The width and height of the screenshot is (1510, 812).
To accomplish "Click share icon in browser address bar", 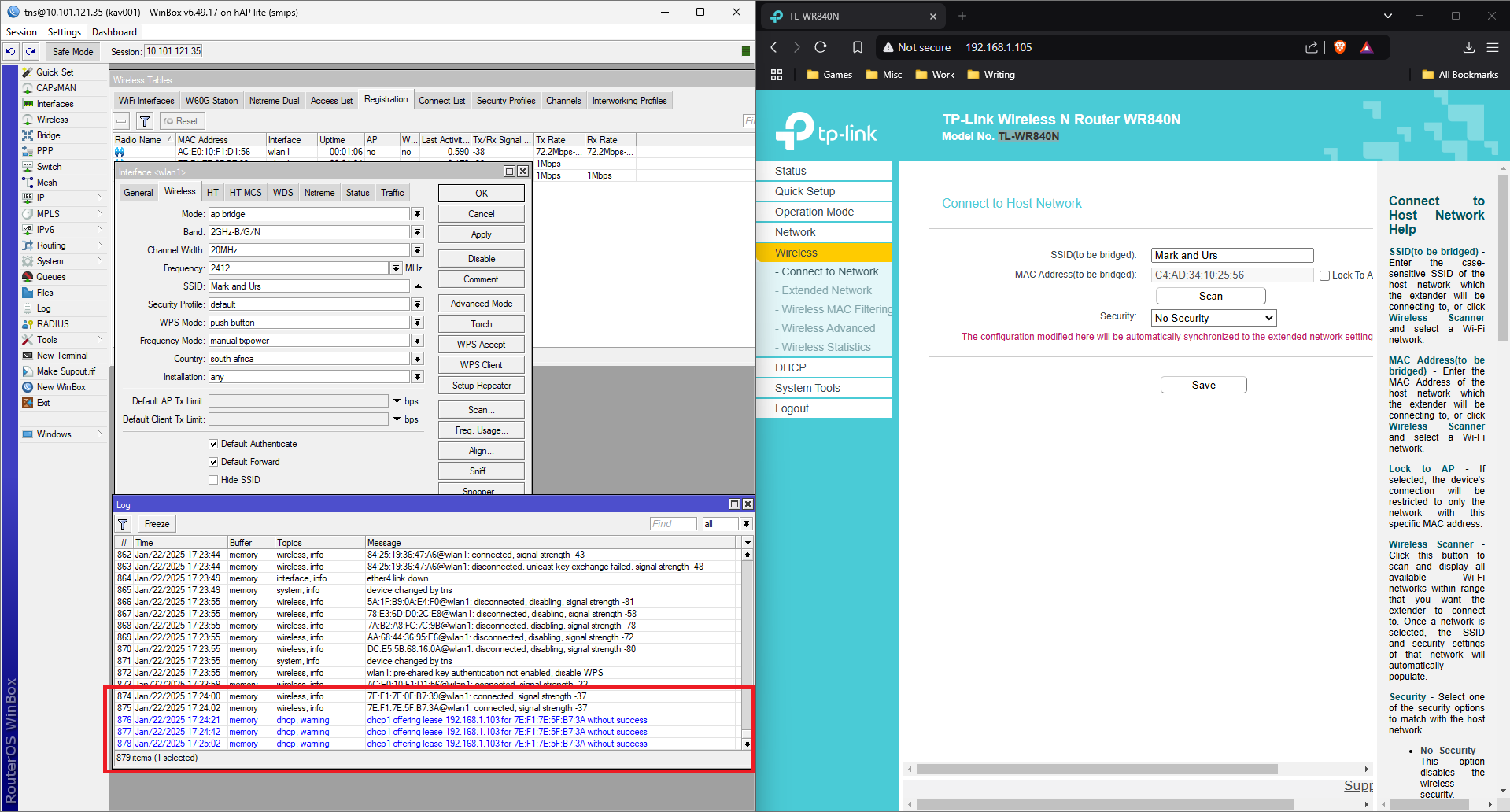I will 1312,47.
